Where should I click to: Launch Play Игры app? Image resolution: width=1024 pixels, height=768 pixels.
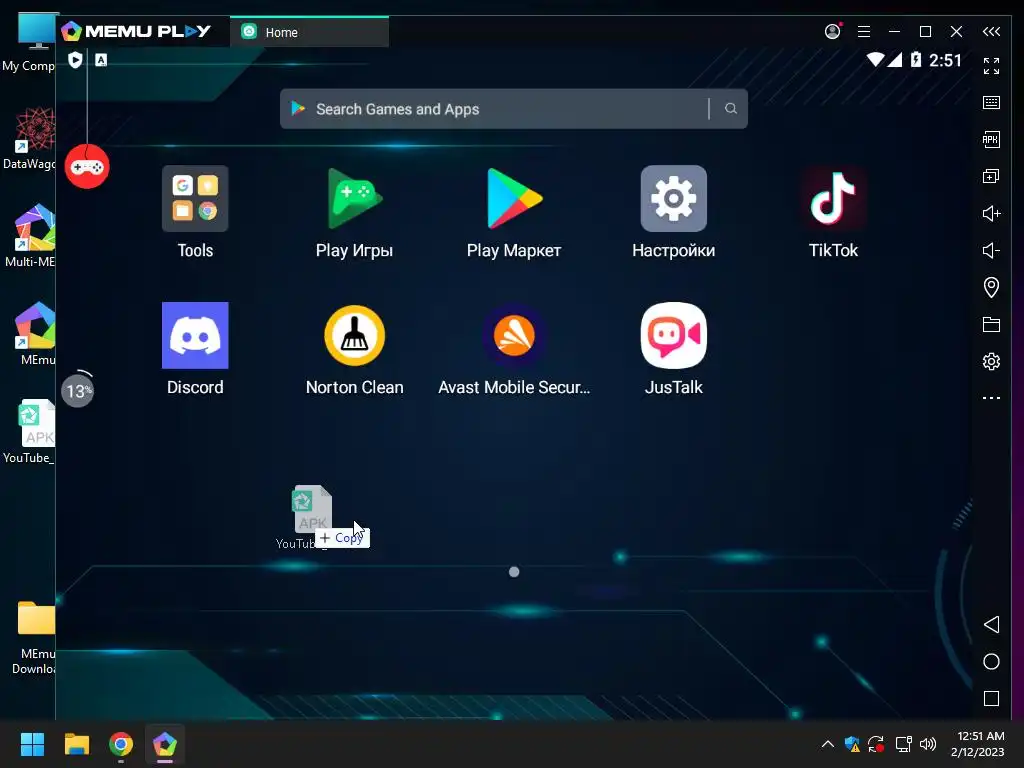coord(355,199)
